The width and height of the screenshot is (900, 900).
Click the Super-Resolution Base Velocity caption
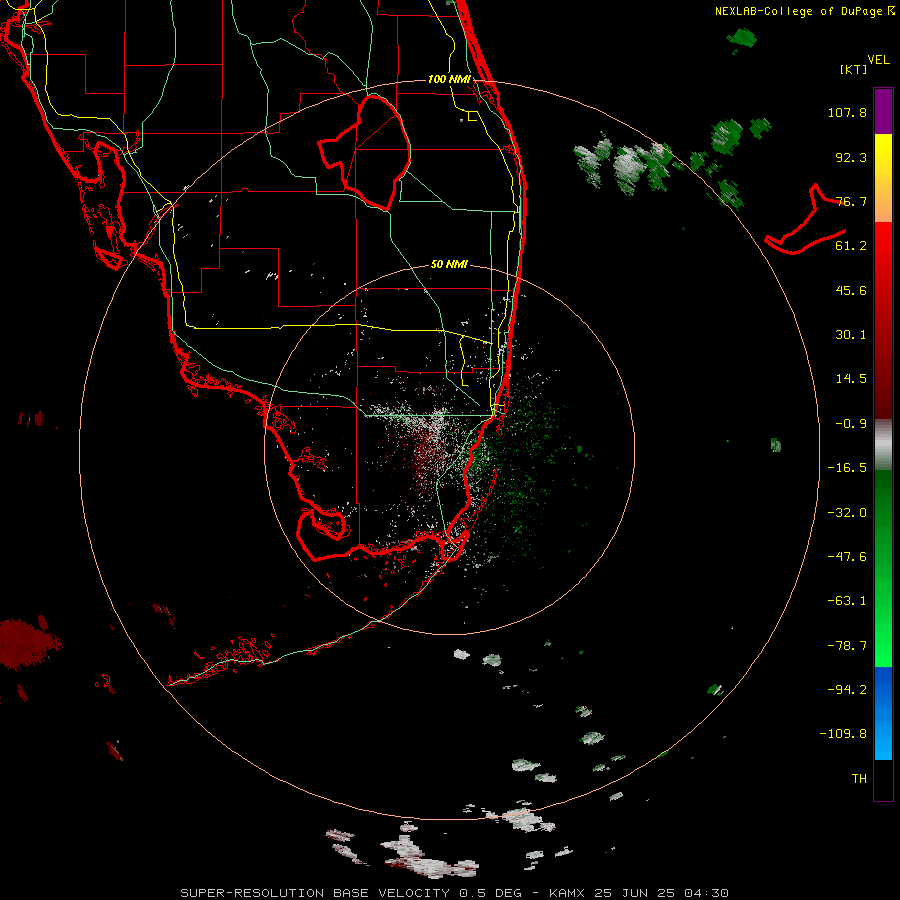coord(455,893)
